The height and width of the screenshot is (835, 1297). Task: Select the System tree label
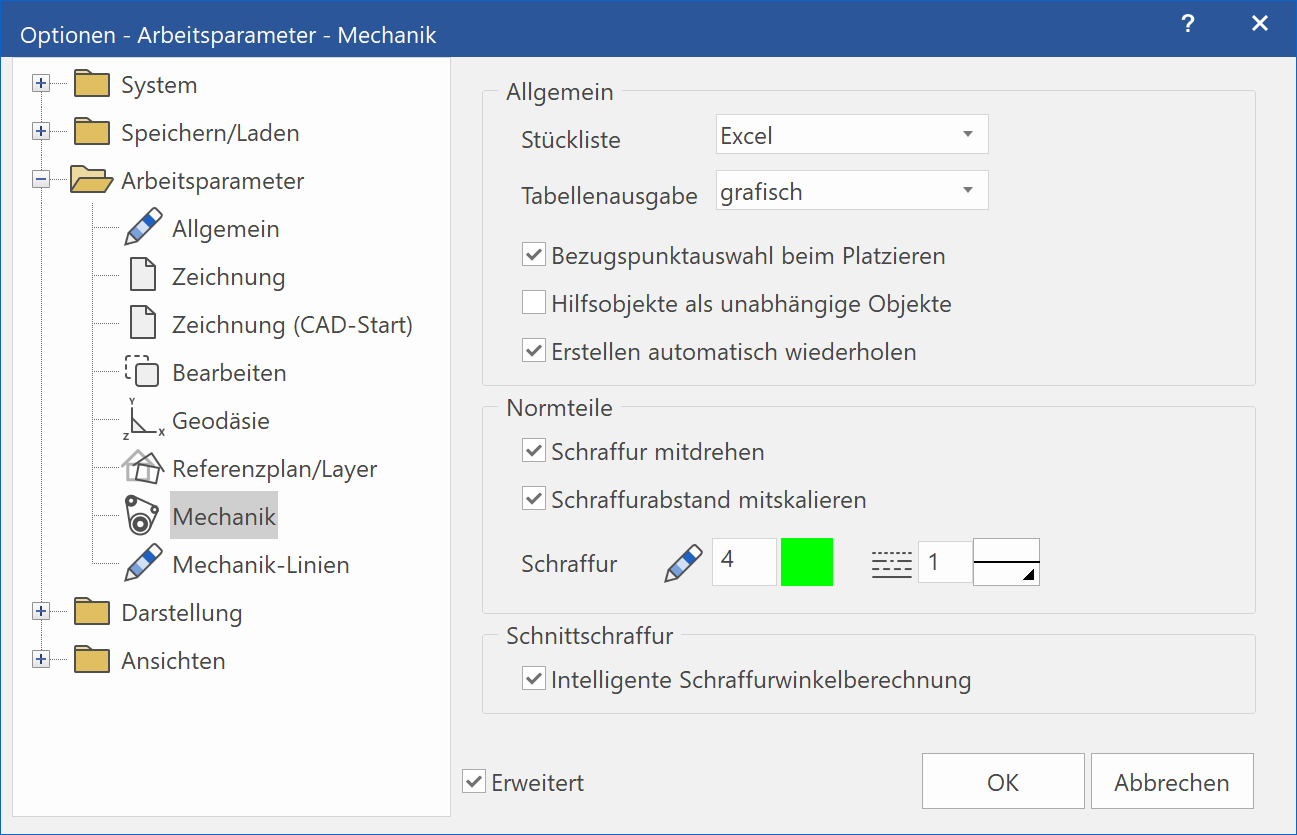tap(159, 85)
